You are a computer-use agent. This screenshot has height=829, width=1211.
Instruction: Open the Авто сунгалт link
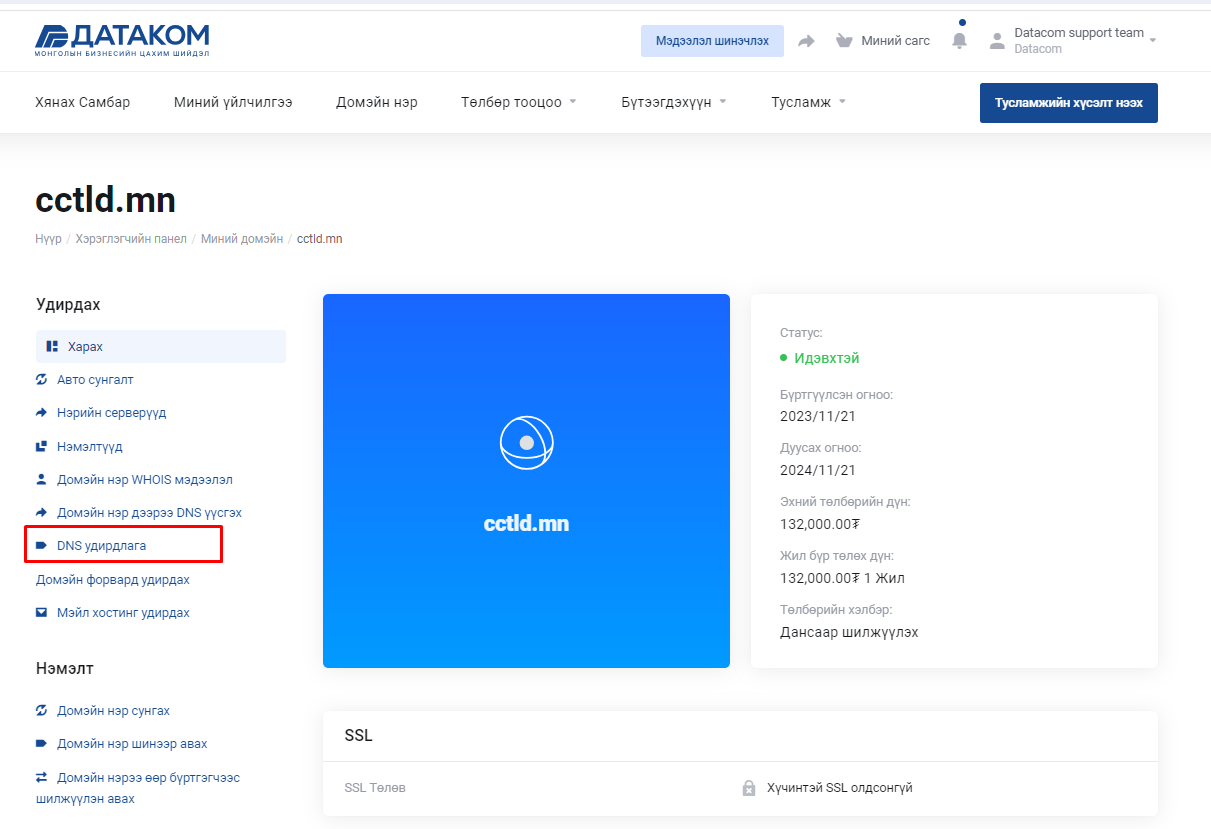(95, 380)
